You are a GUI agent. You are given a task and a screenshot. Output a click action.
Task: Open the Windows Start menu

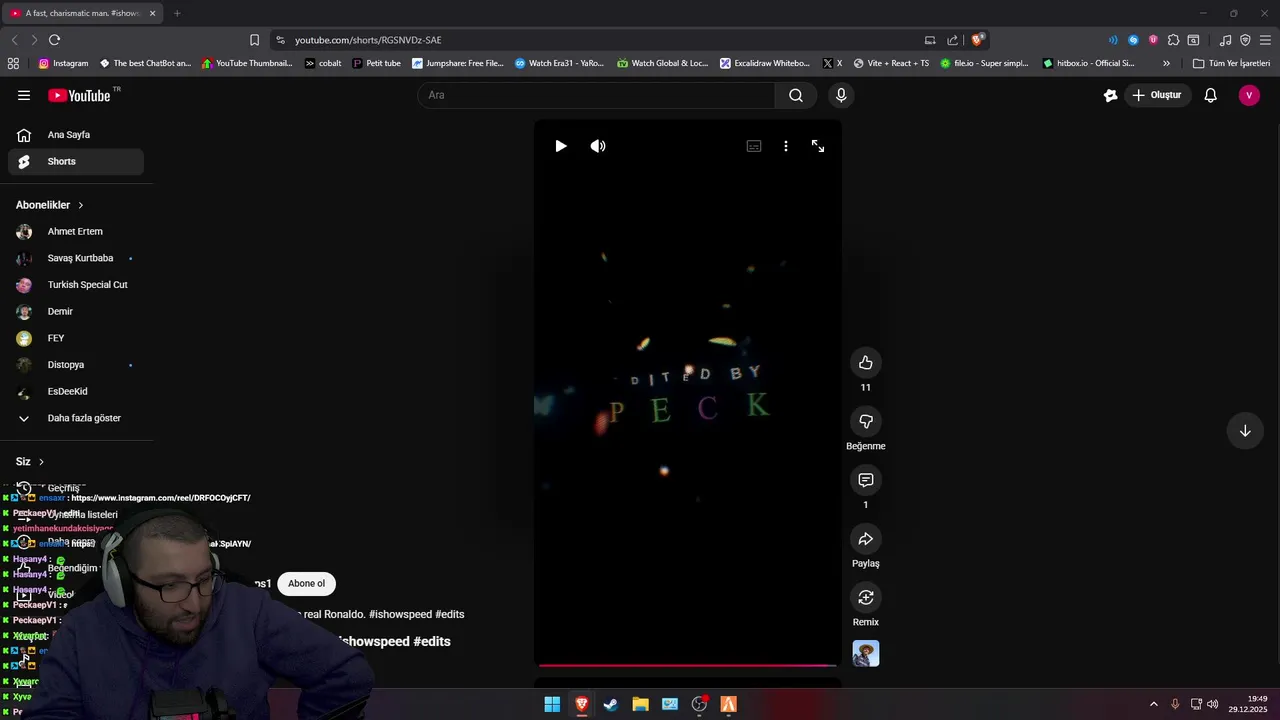click(552, 704)
